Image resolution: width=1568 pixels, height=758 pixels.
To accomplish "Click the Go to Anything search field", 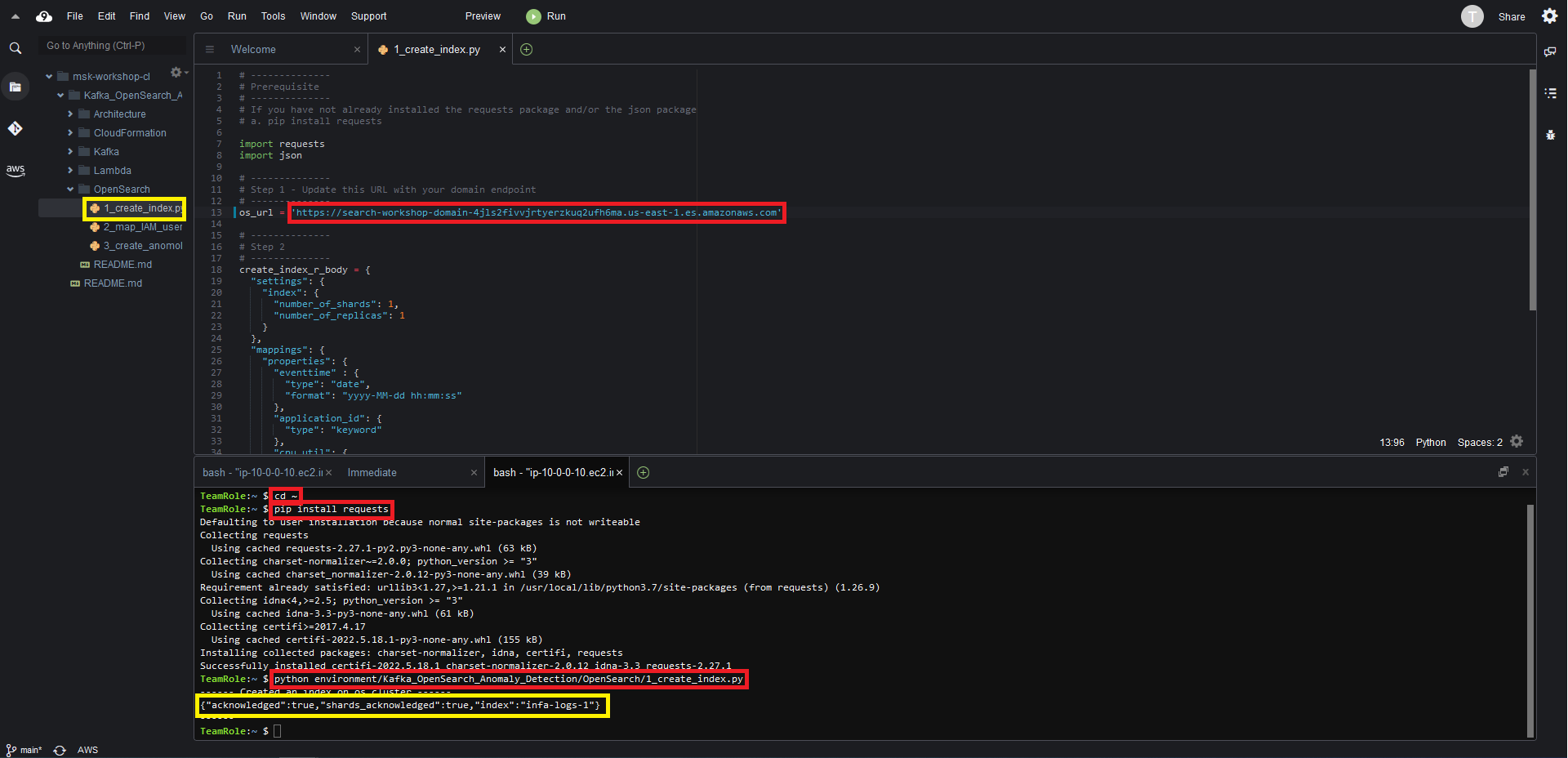I will point(113,46).
